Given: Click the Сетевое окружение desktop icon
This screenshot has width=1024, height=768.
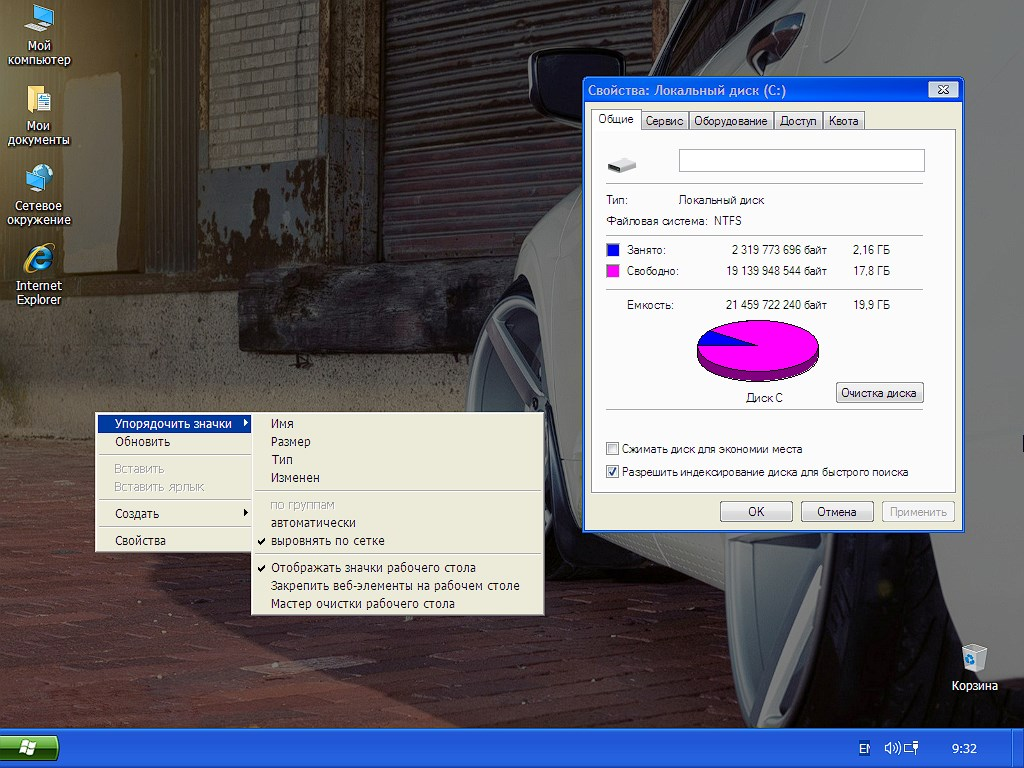Looking at the screenshot, I should tap(39, 180).
